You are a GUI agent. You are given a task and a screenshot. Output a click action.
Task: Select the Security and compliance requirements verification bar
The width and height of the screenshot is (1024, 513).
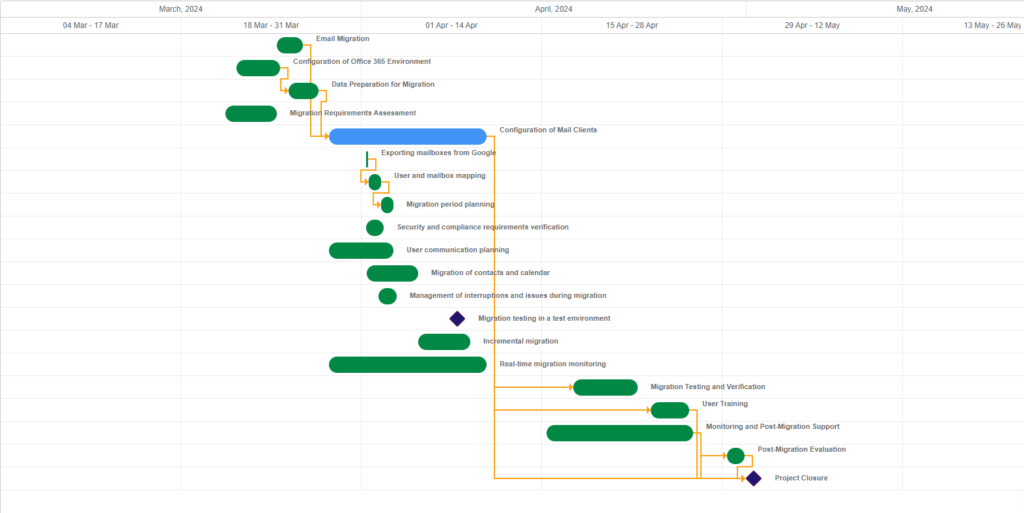375,228
